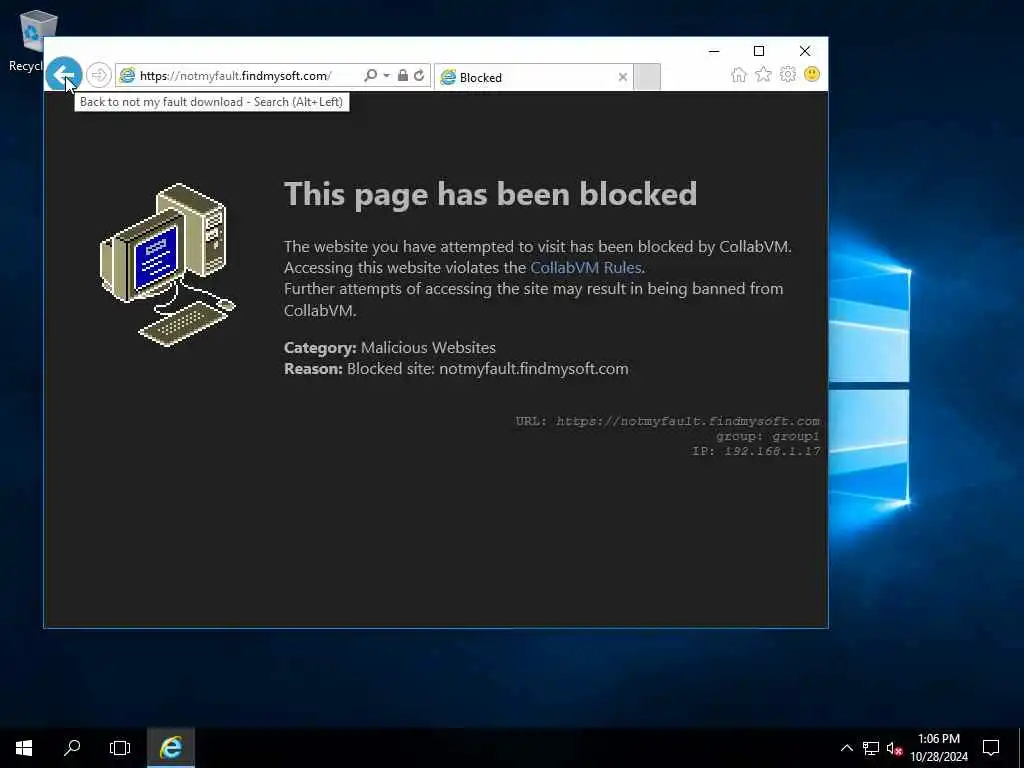
Task: Click the 'Category: Malicious Websites' line
Action: (390, 347)
